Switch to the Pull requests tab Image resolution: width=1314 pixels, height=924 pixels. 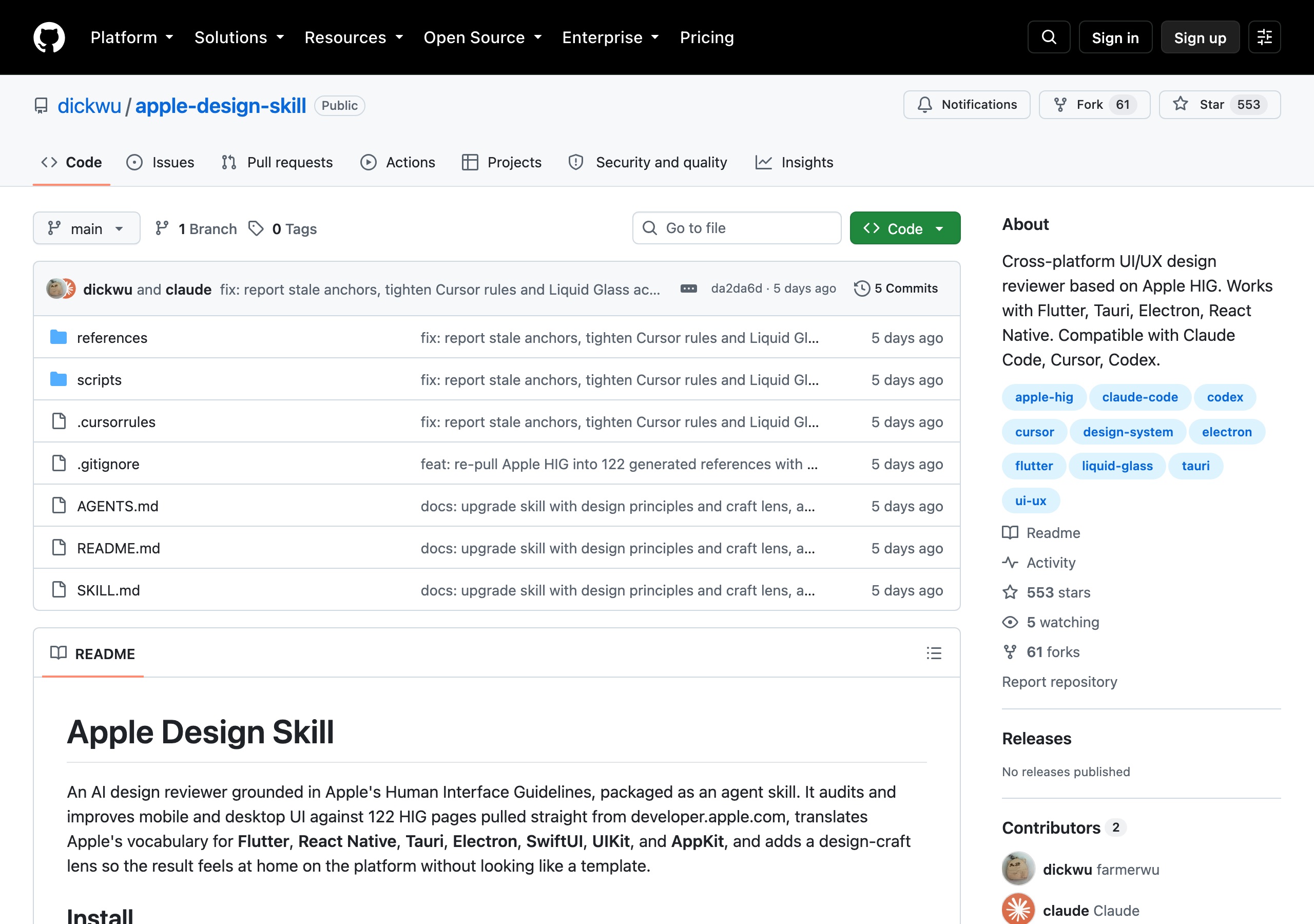(x=277, y=162)
